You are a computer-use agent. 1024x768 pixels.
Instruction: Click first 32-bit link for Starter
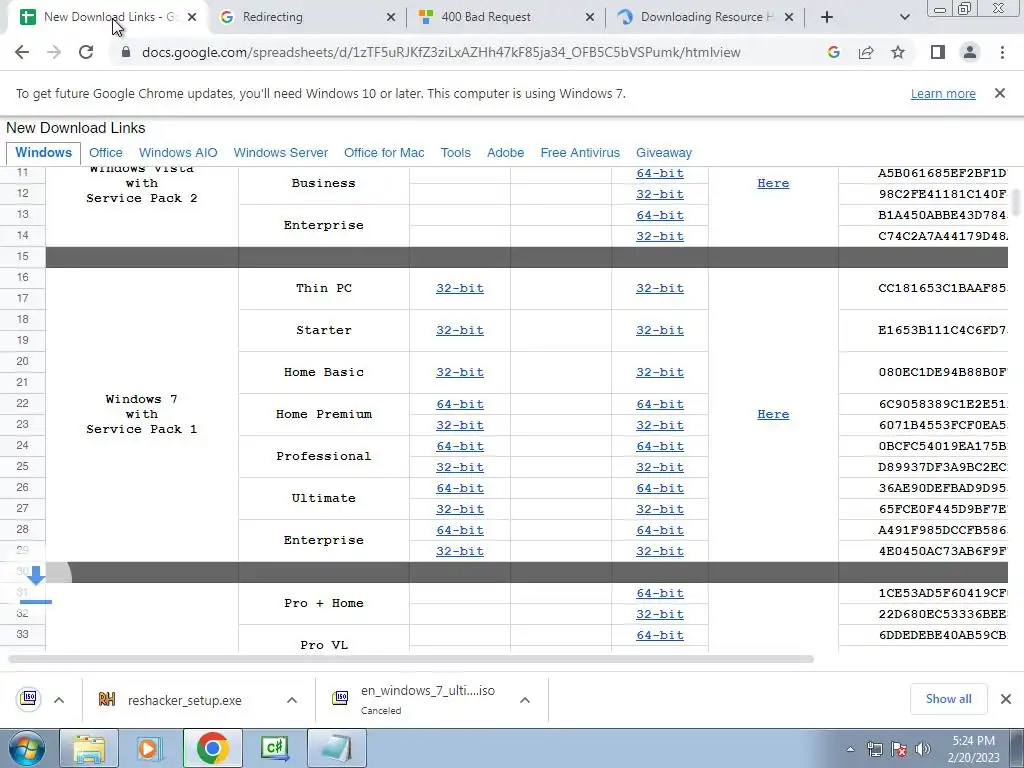(460, 330)
